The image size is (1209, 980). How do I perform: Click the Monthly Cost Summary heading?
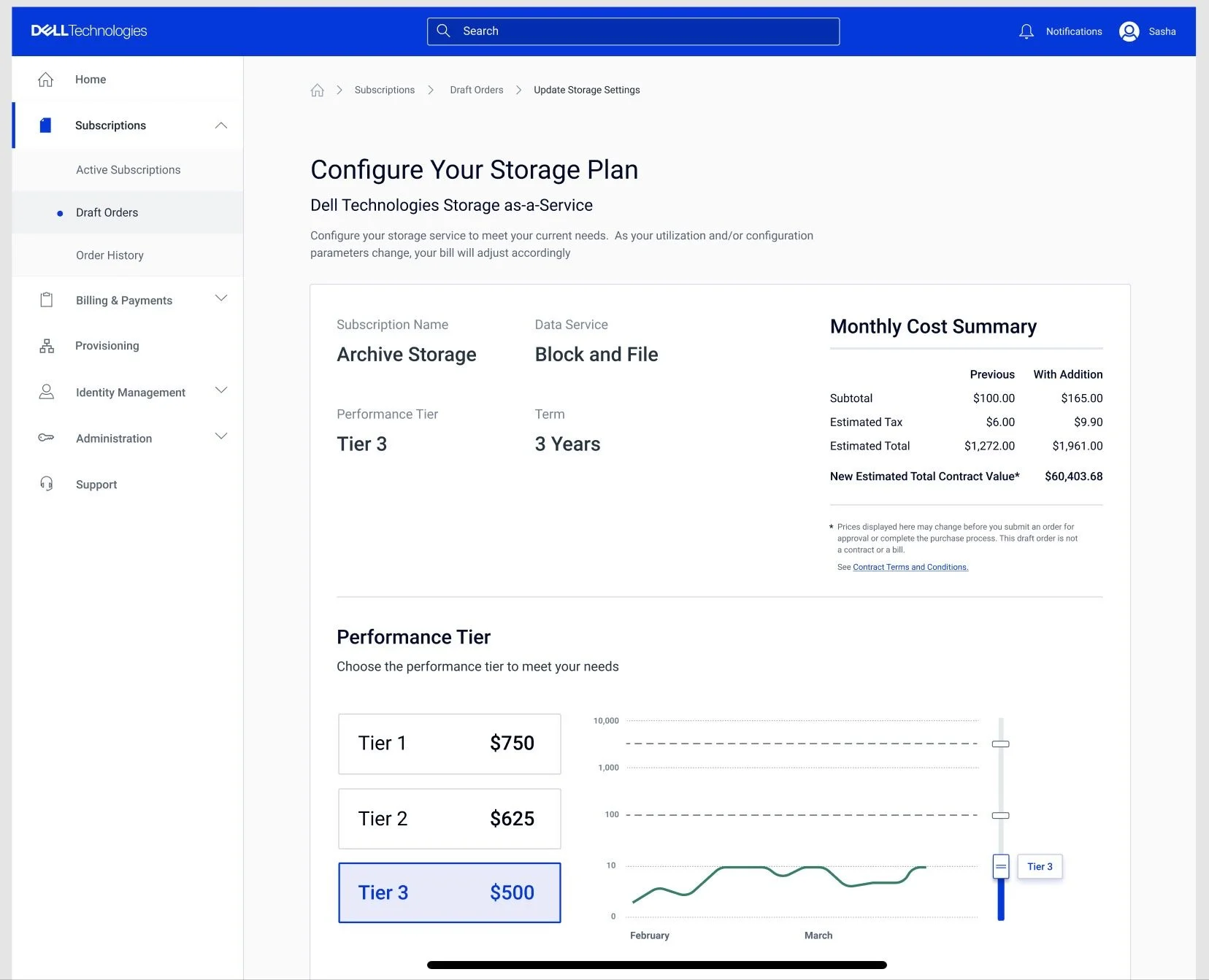933,326
